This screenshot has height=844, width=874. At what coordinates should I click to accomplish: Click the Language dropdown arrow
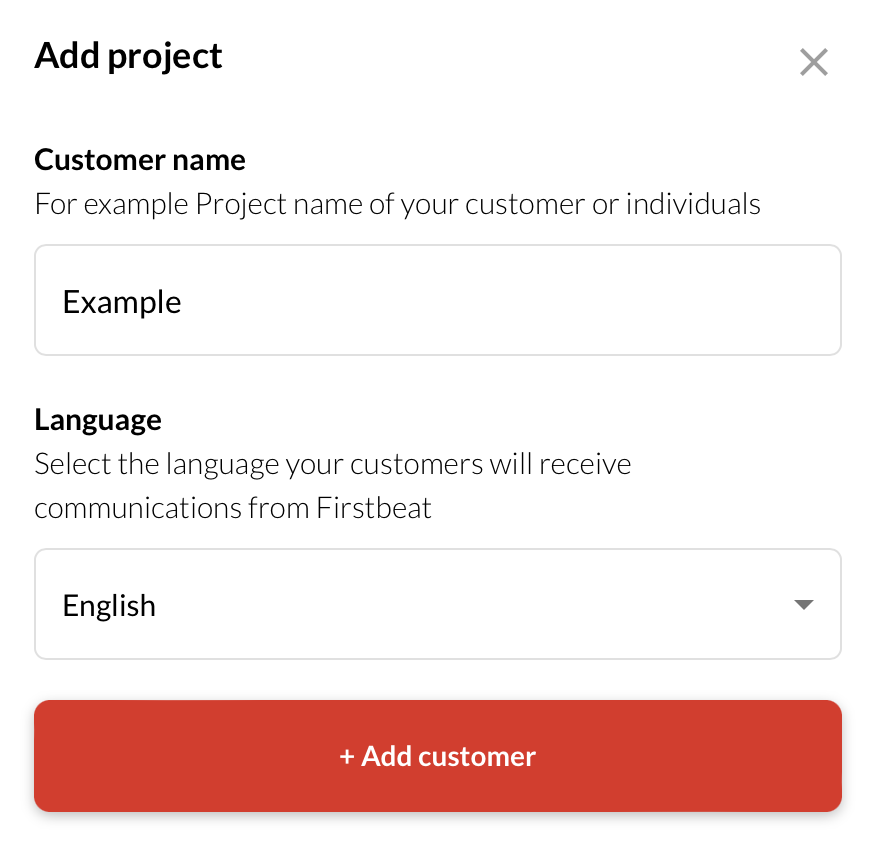(x=802, y=605)
